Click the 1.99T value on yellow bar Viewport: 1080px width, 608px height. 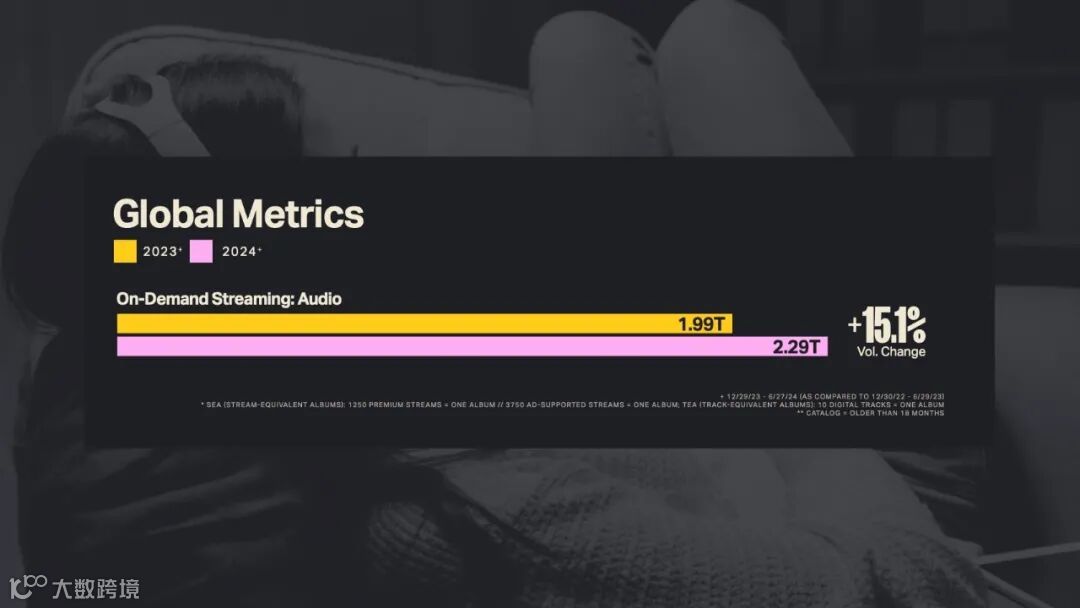pyautogui.click(x=701, y=324)
